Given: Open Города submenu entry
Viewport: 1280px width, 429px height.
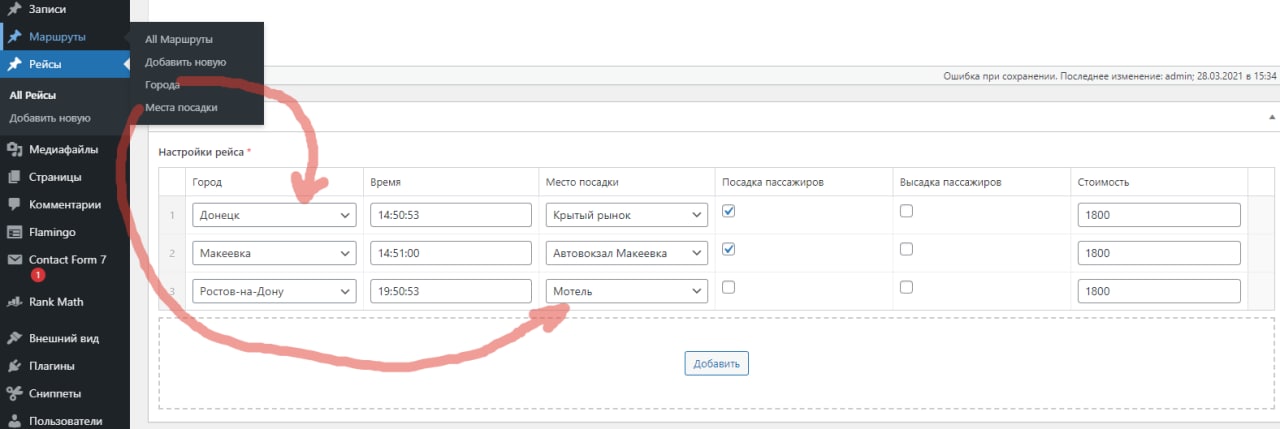Looking at the screenshot, I should pyautogui.click(x=162, y=85).
